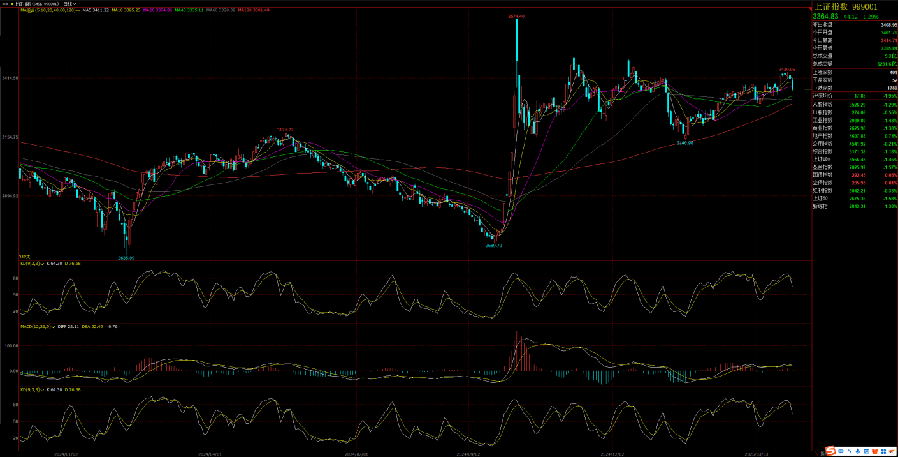The width and height of the screenshot is (899, 457).
Task: Click the lowest price label below chart trough
Action: click(x=127, y=256)
